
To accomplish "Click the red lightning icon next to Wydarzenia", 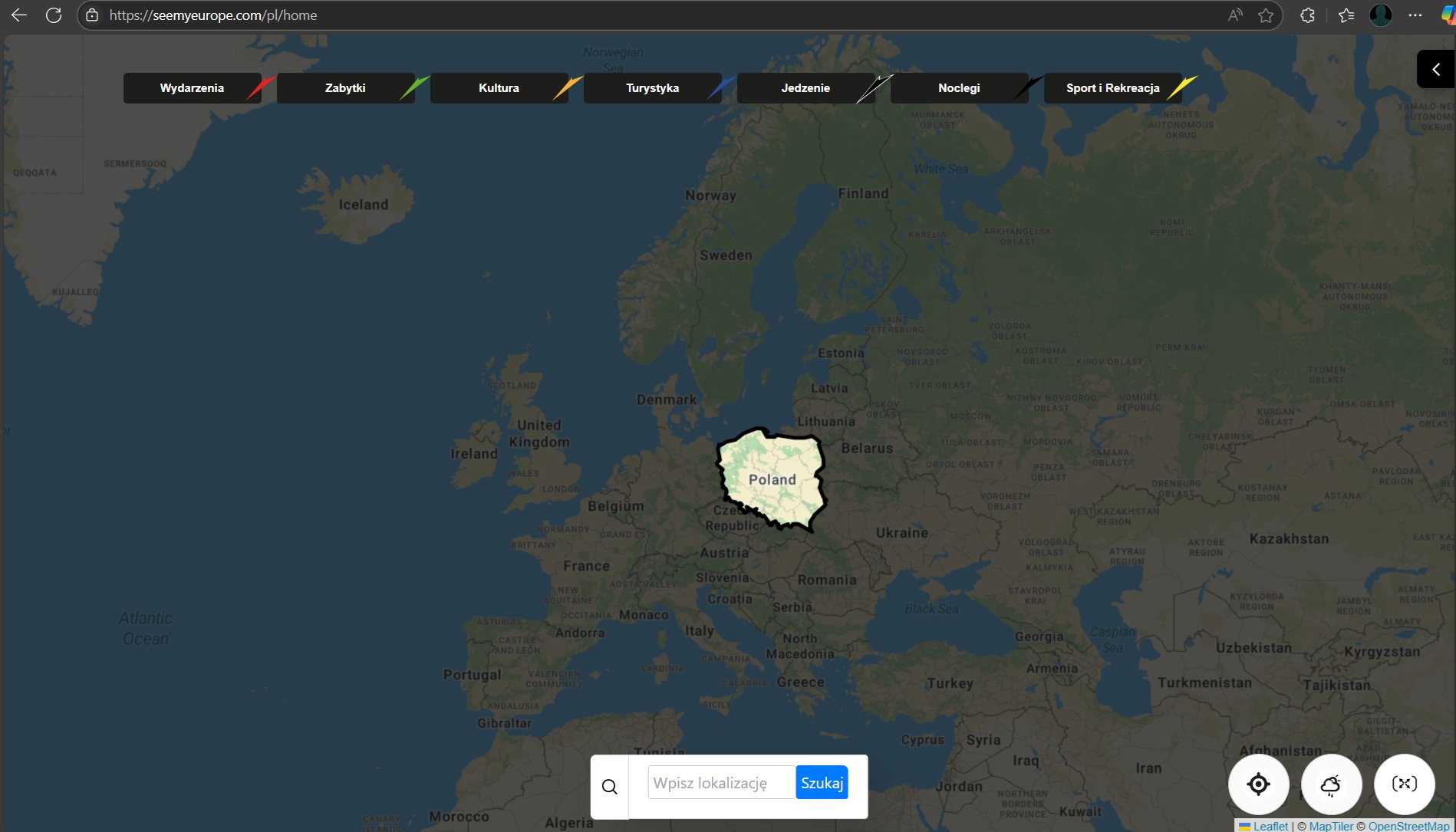I will tap(261, 87).
